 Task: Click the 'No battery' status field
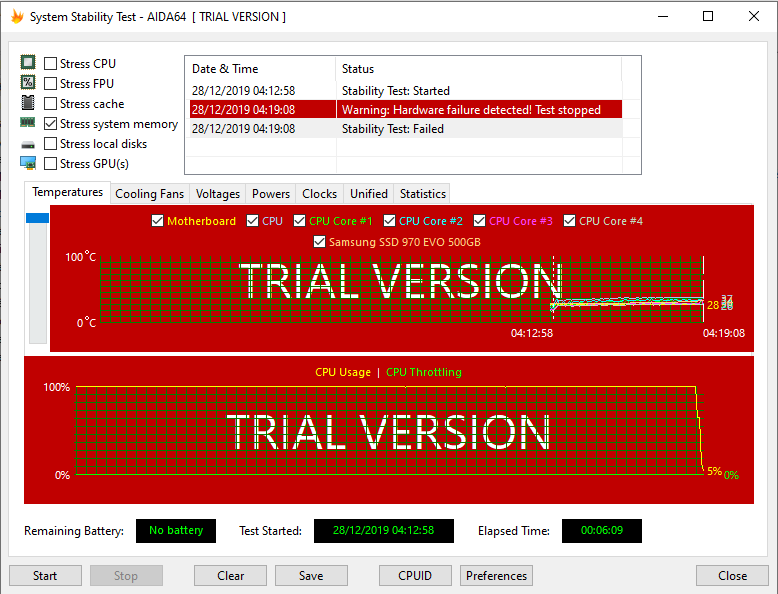(176, 530)
